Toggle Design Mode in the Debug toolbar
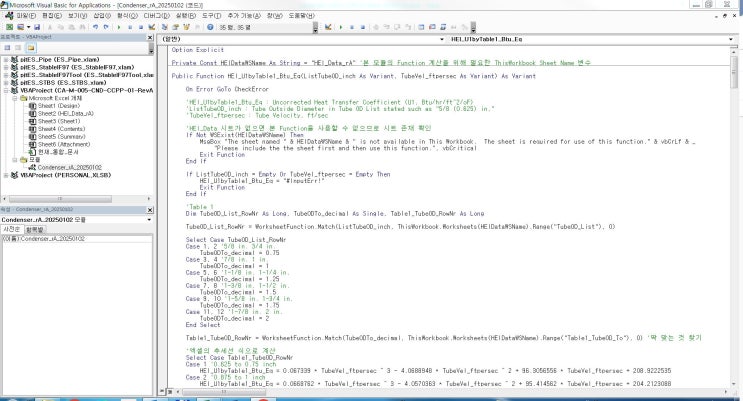Screen dimensions: 743x401 (x=328, y=27)
